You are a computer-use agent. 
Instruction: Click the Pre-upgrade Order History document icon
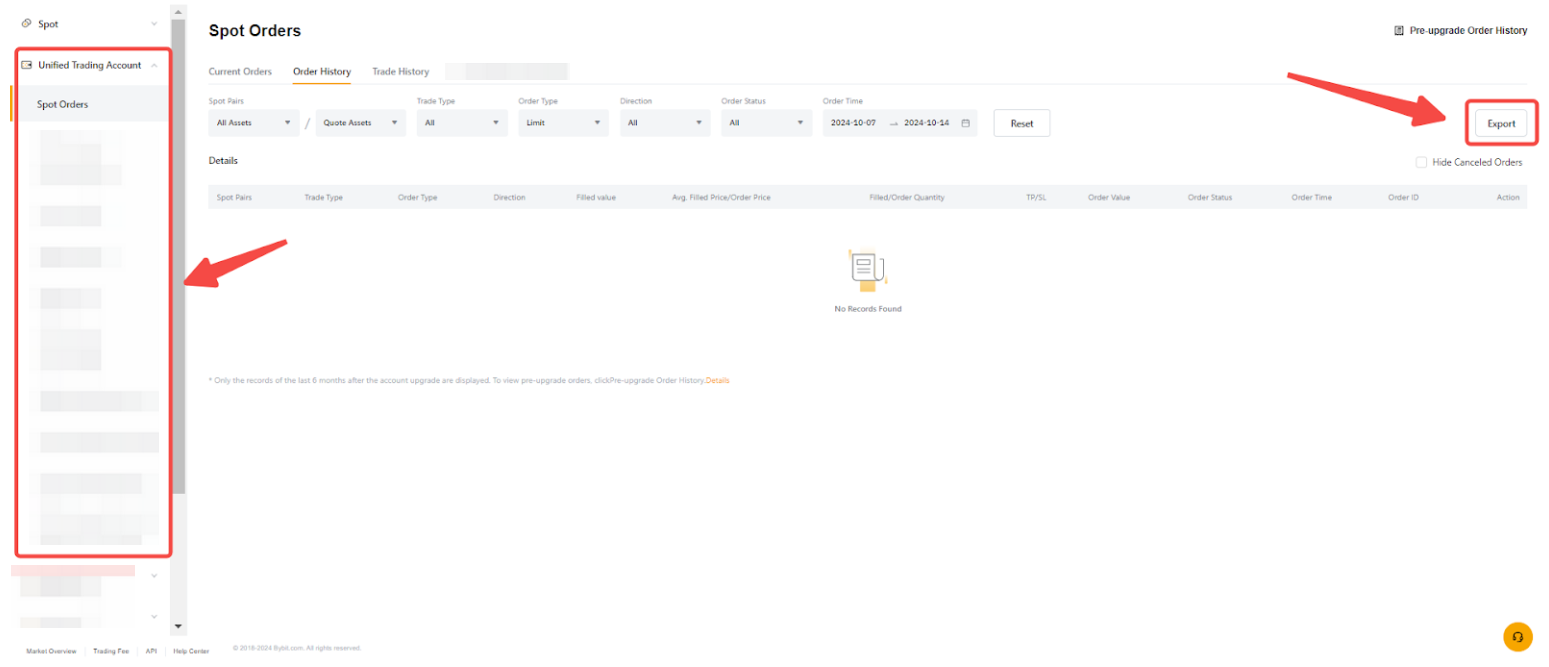tap(1399, 31)
